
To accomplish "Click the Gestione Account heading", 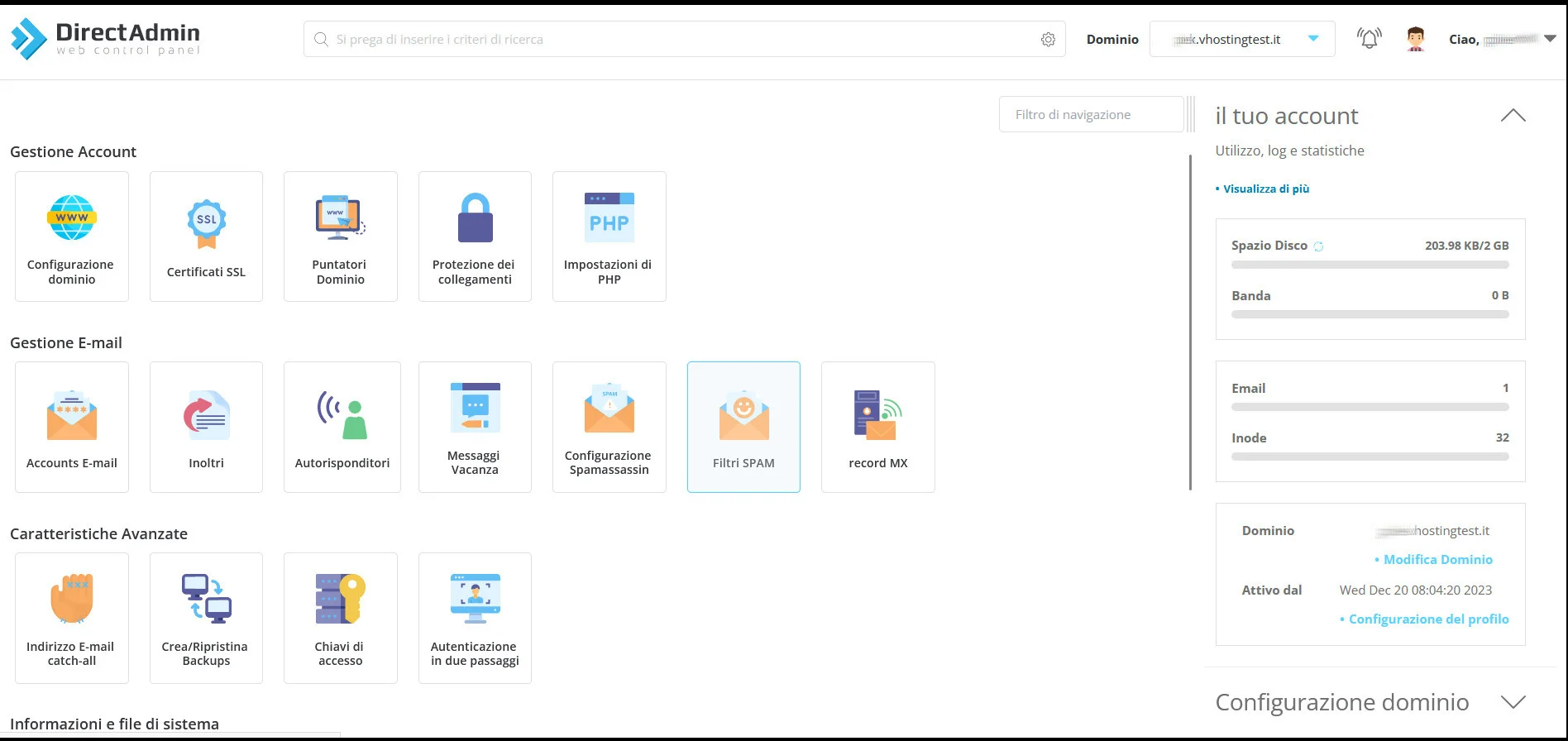I will tap(73, 152).
